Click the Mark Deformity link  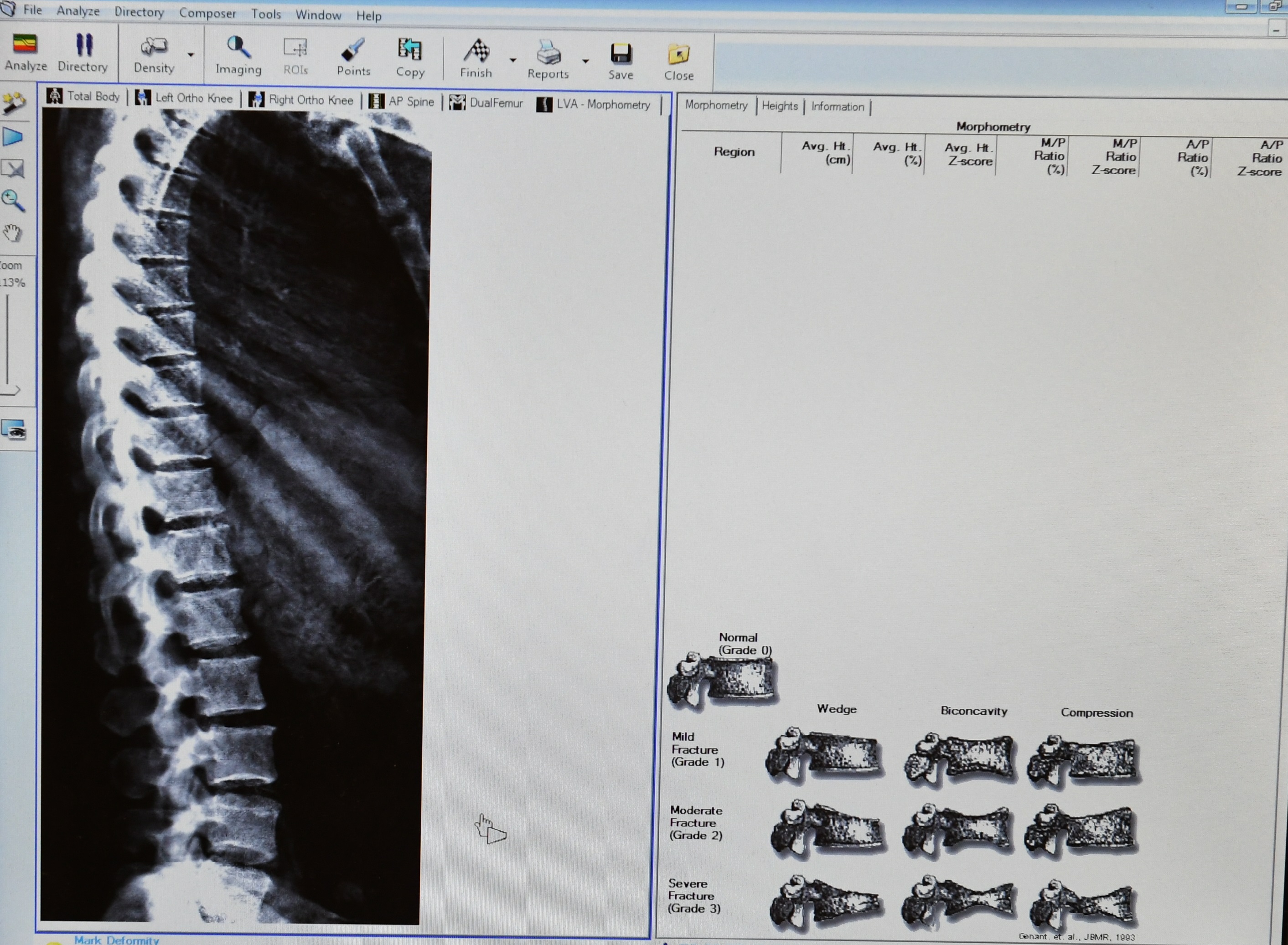(x=116, y=940)
